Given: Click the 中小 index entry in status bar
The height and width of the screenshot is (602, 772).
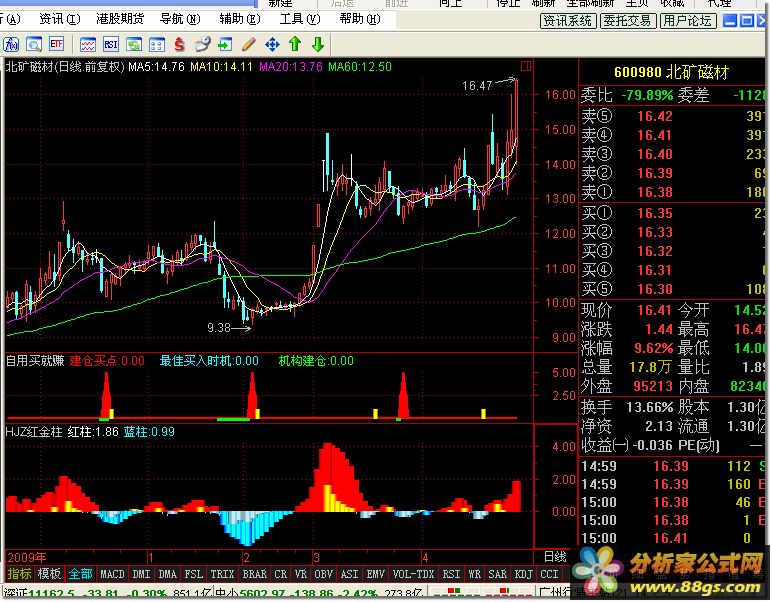Looking at the screenshot, I should pyautogui.click(x=319, y=593).
